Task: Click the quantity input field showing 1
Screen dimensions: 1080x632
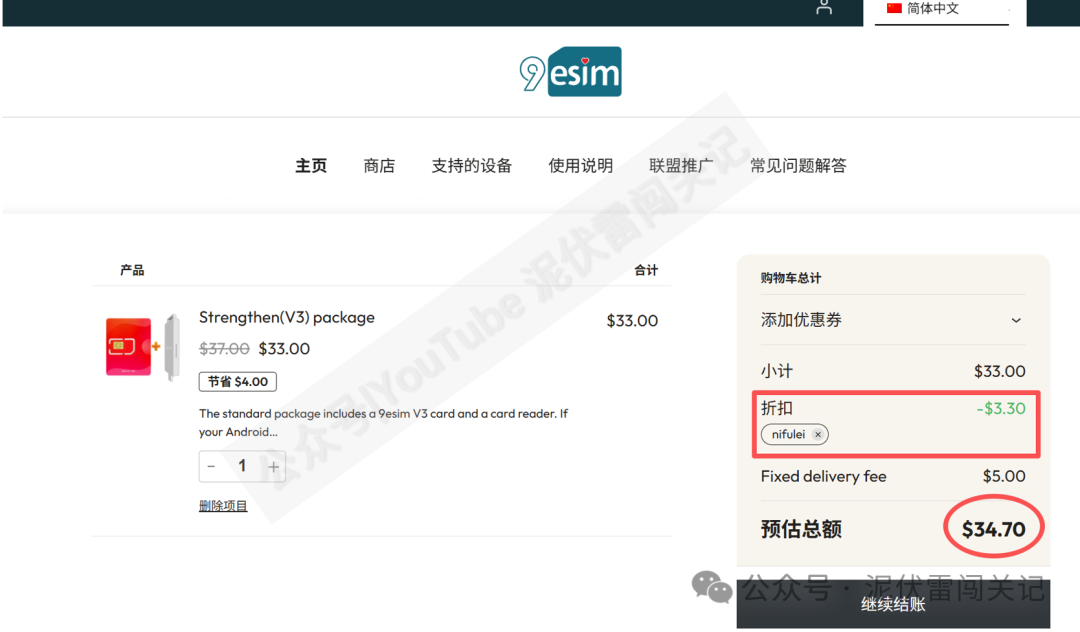Action: coord(242,466)
